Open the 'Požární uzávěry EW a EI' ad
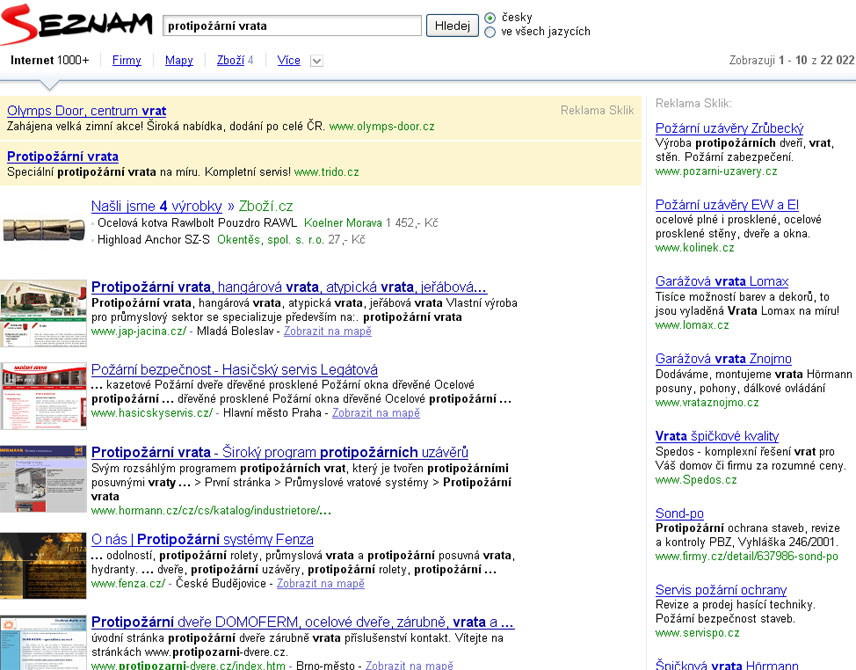Screen dimensions: 856x670 (x=727, y=205)
